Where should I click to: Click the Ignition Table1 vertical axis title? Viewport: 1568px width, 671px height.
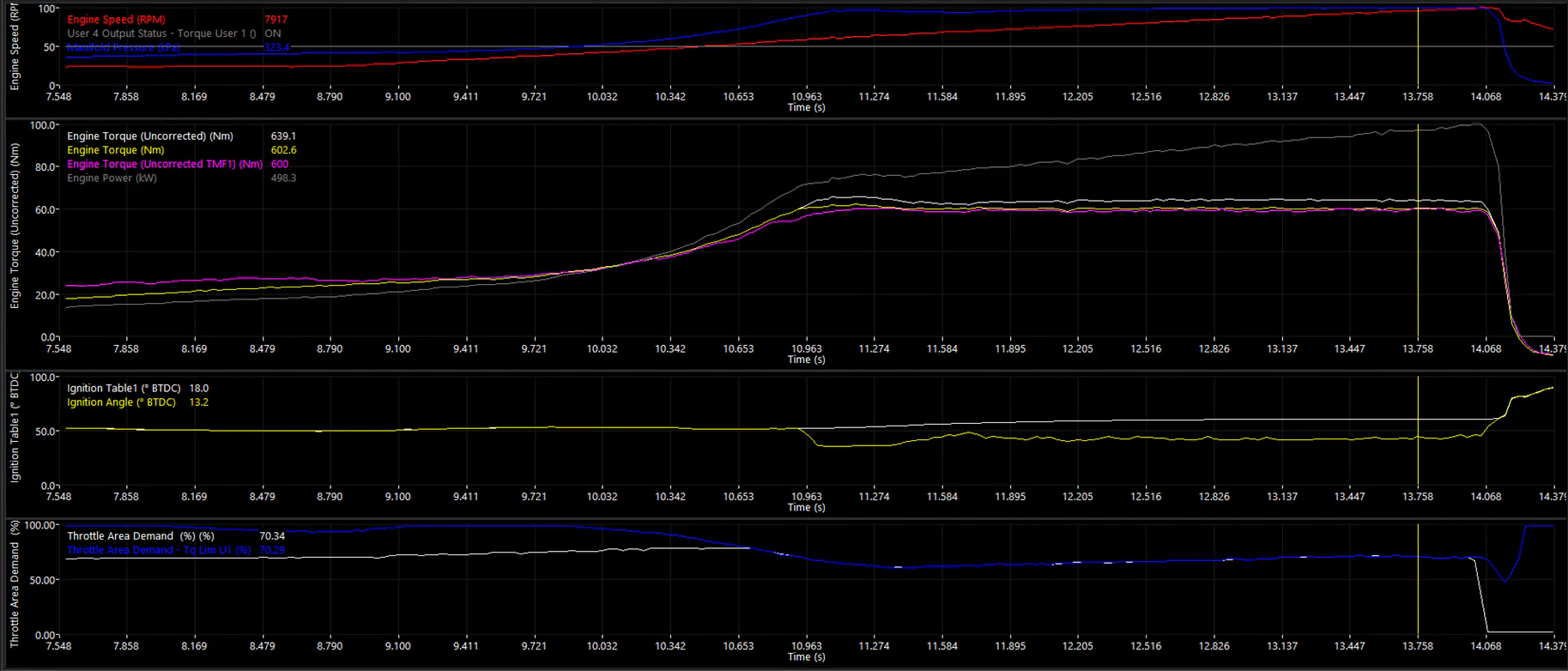[15, 426]
